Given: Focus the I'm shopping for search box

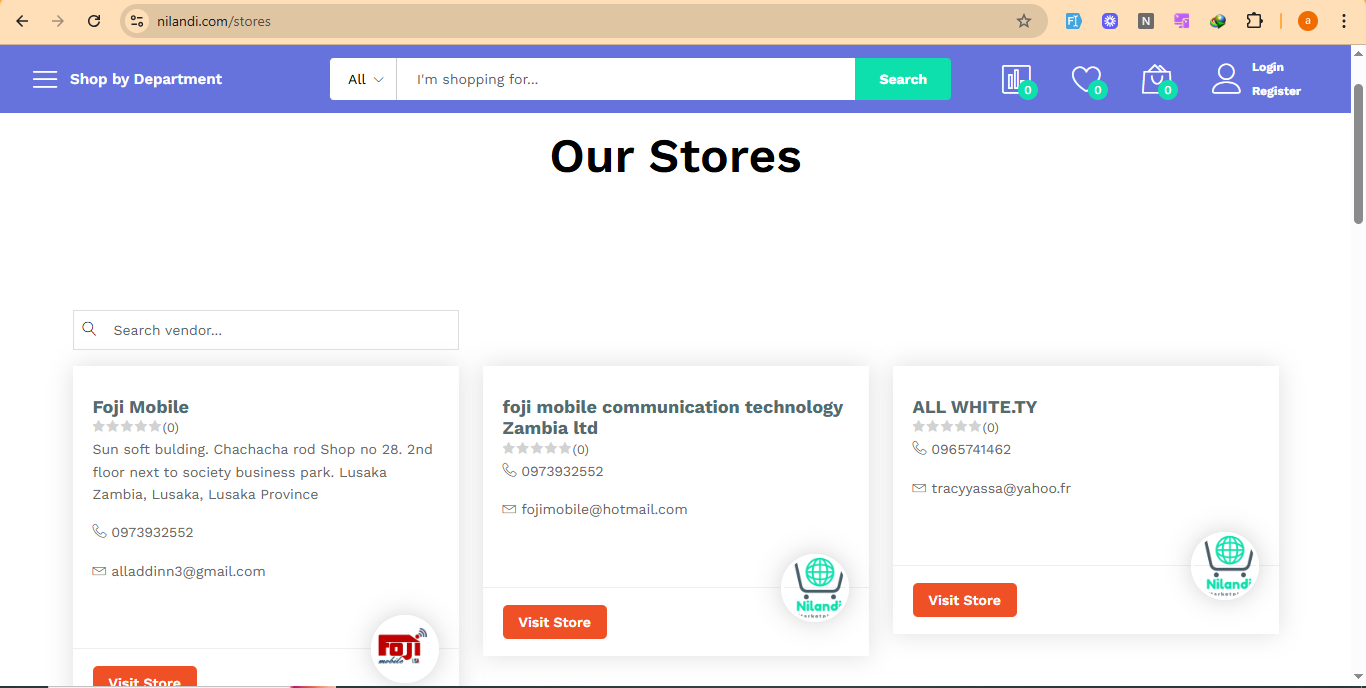Looking at the screenshot, I should point(625,80).
